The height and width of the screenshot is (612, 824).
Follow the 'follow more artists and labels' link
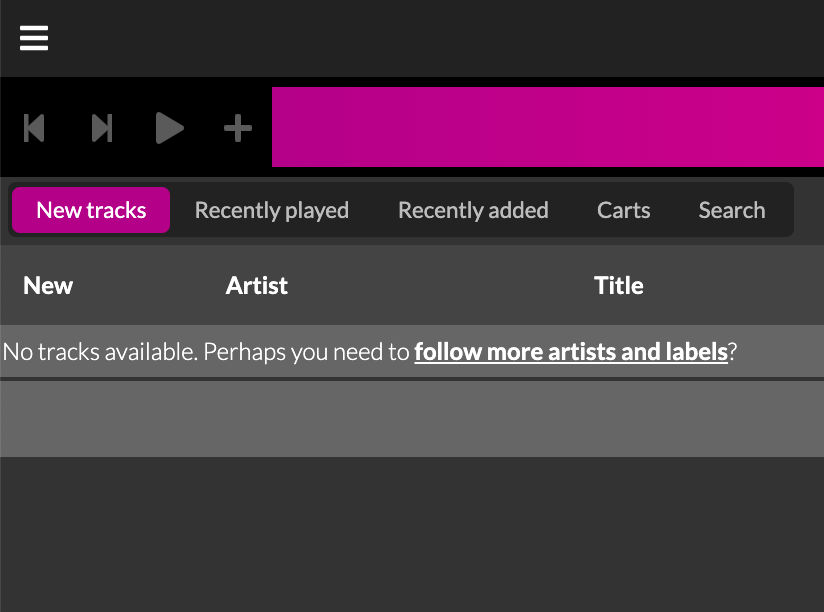570,352
